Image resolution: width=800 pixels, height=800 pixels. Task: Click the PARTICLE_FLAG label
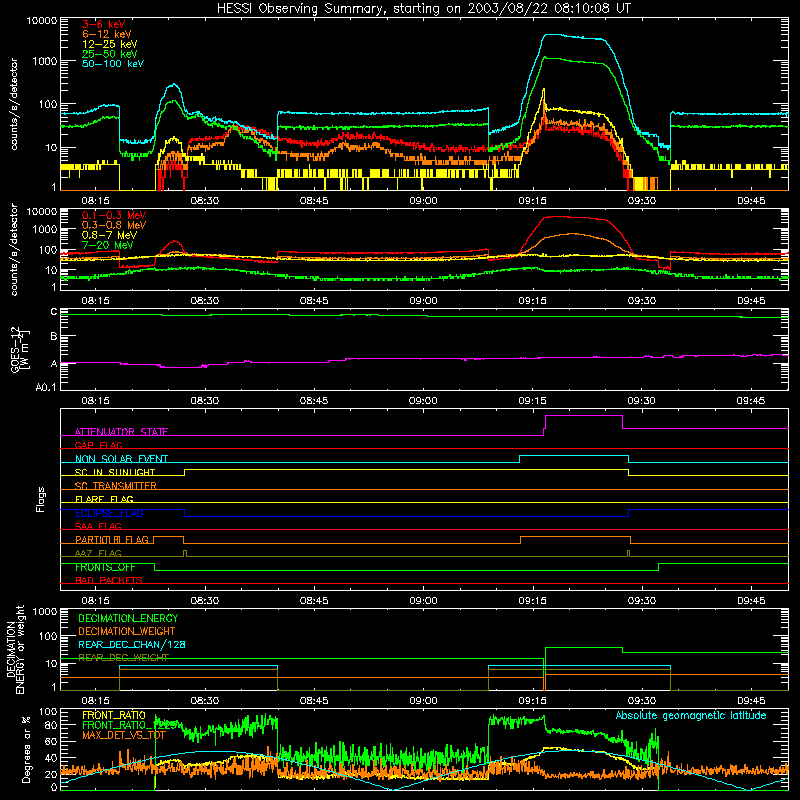click(112, 539)
